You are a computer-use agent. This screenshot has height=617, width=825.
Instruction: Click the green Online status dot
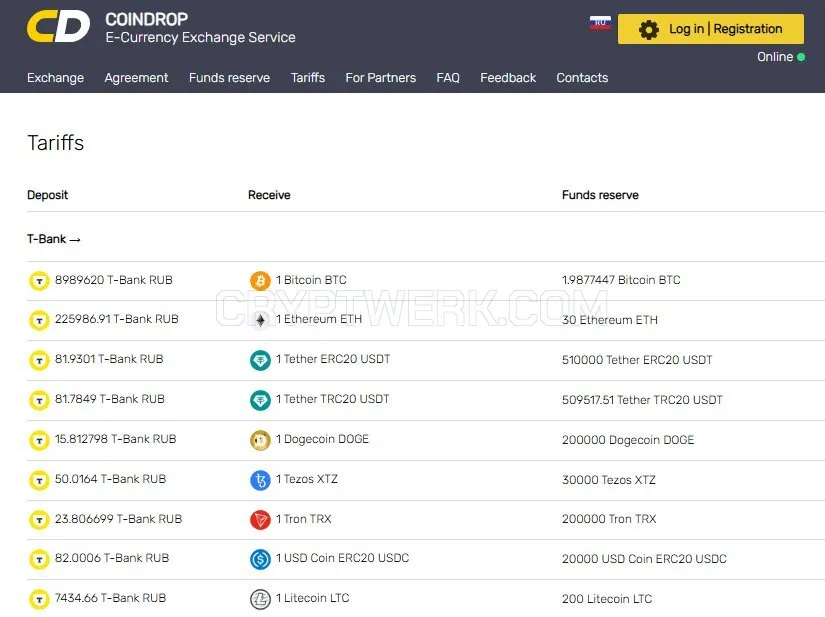point(801,57)
